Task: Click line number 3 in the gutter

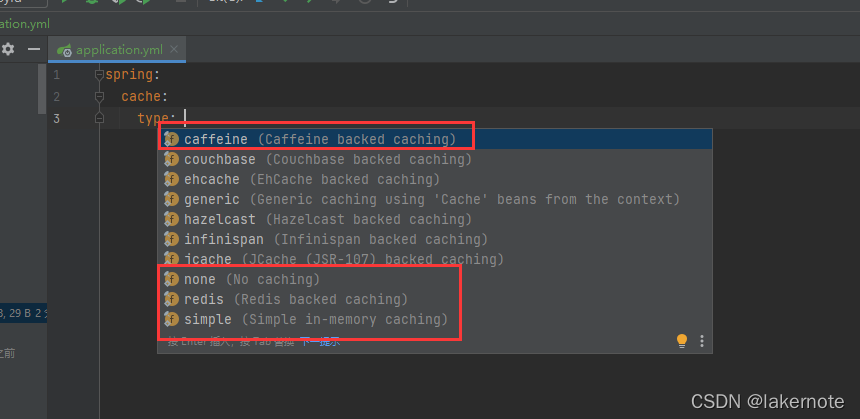Action: click(x=56, y=118)
